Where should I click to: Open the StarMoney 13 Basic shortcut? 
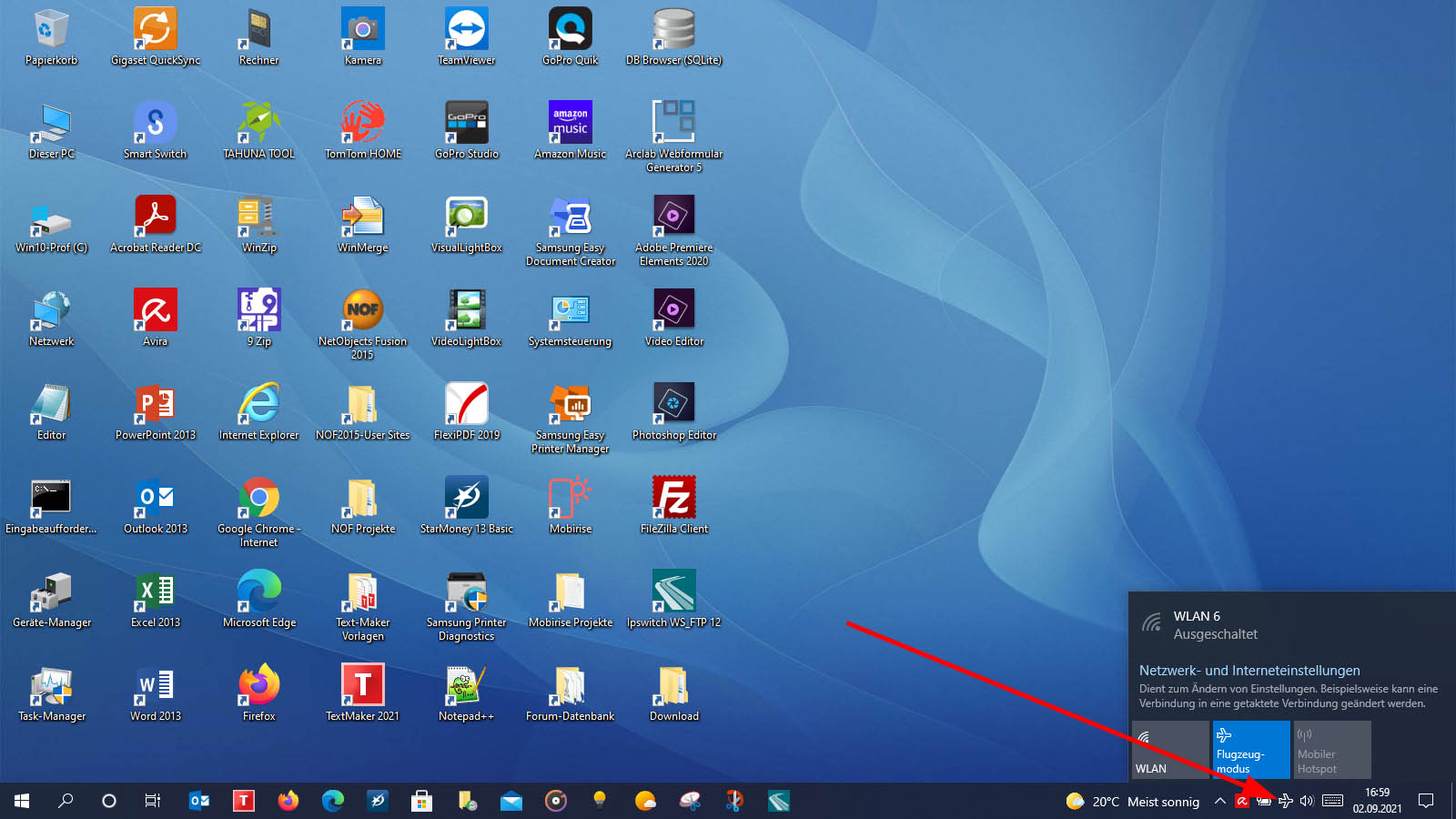click(466, 499)
